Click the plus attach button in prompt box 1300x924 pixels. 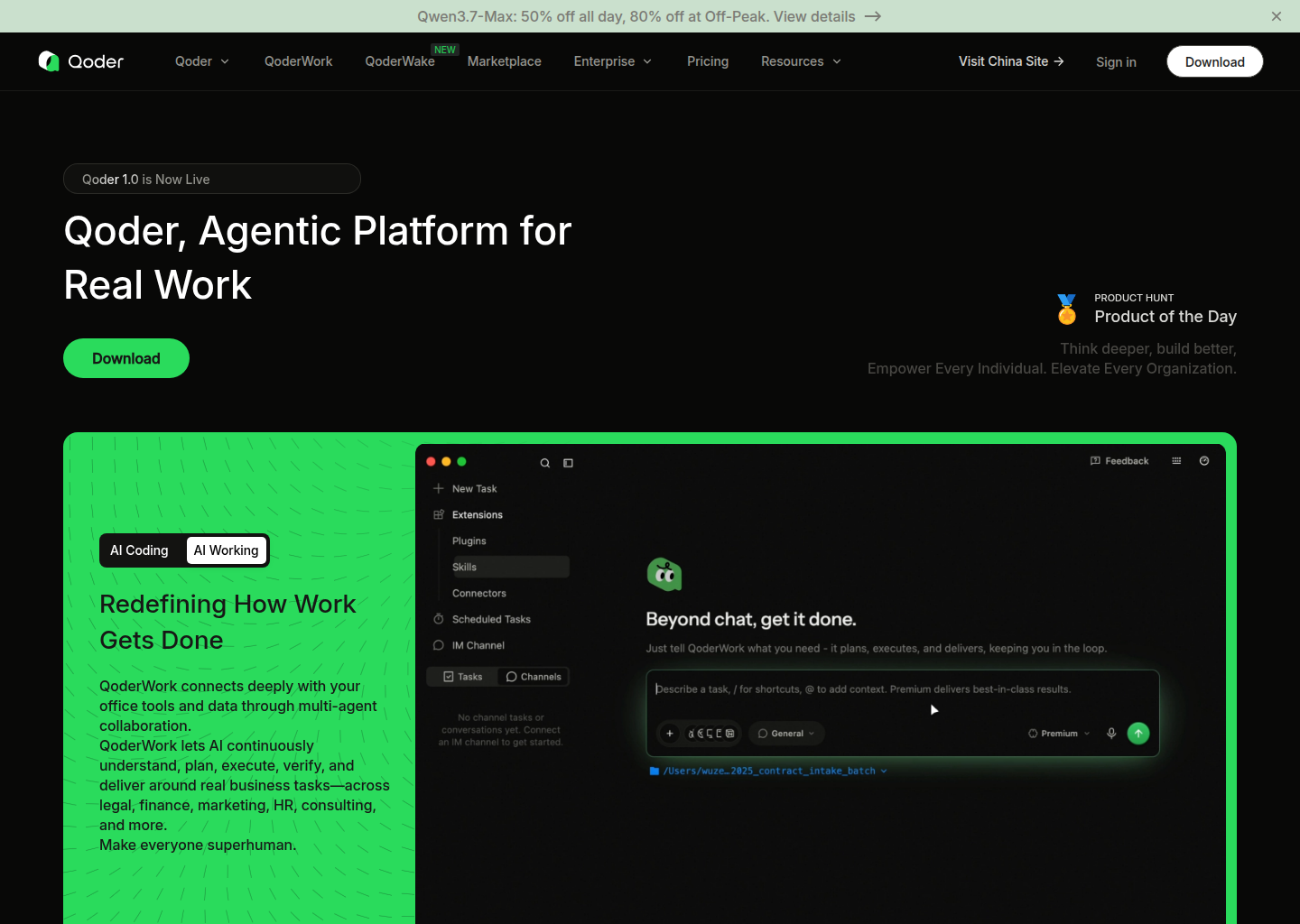tap(670, 734)
